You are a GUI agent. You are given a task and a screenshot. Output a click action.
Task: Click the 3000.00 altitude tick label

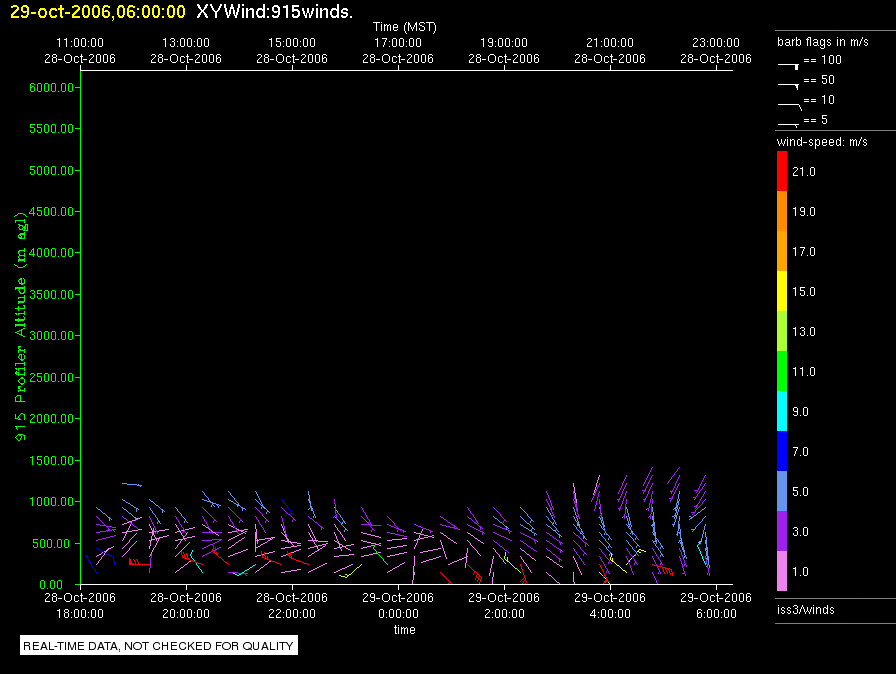53,336
